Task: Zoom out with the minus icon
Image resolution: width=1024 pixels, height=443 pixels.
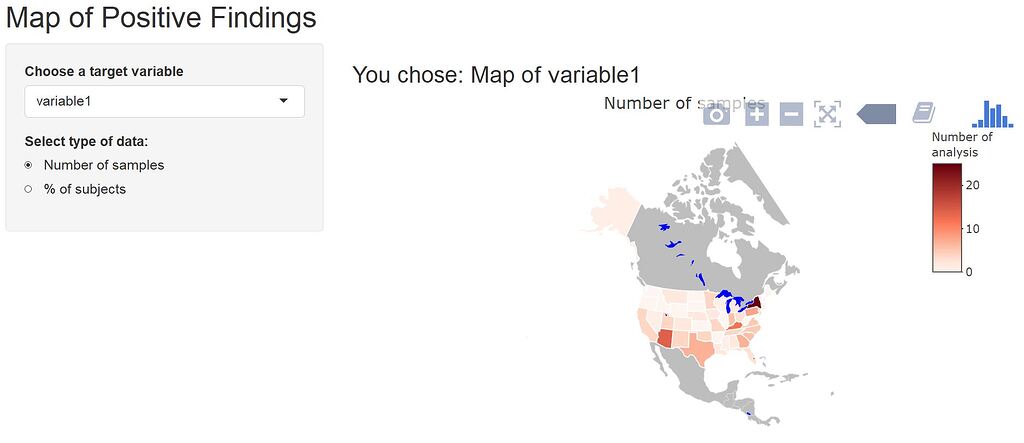Action: click(791, 114)
